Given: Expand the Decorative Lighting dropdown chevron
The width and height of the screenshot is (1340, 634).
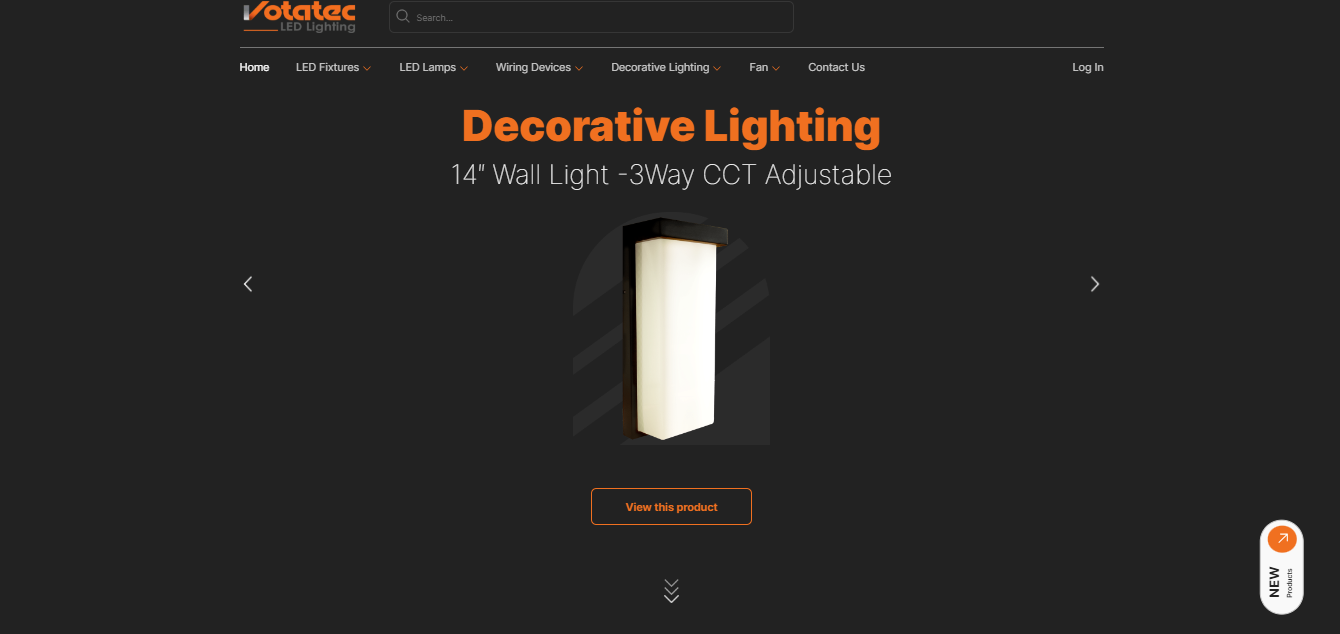Looking at the screenshot, I should pos(717,68).
